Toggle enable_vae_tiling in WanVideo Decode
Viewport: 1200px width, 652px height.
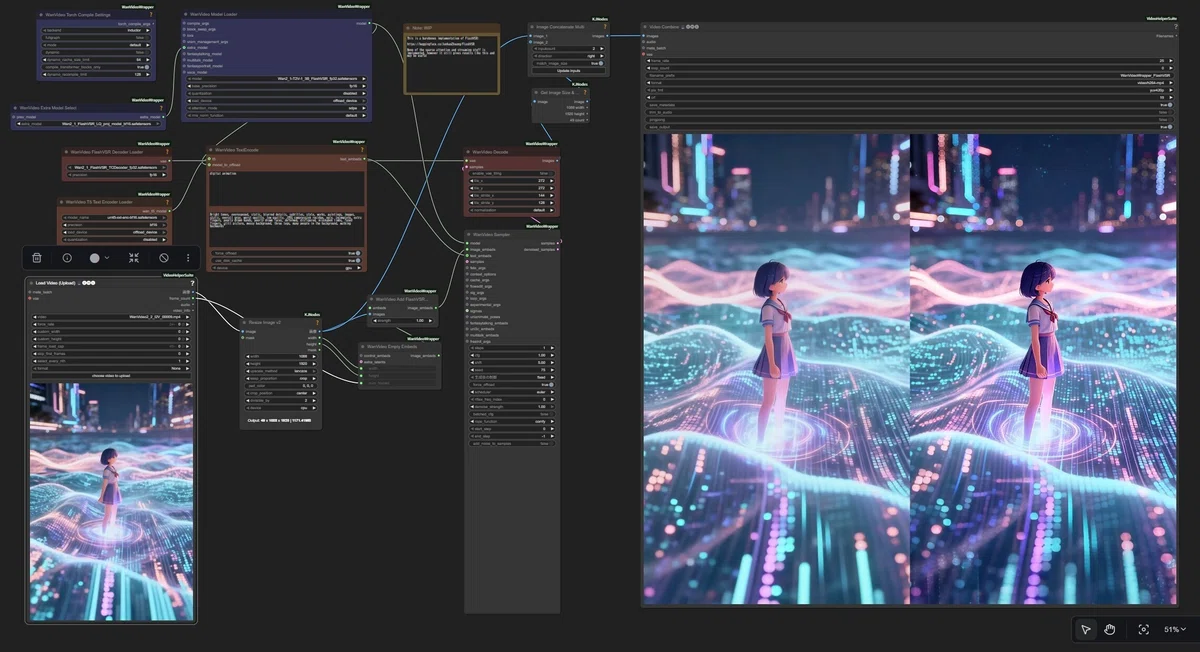[512, 174]
